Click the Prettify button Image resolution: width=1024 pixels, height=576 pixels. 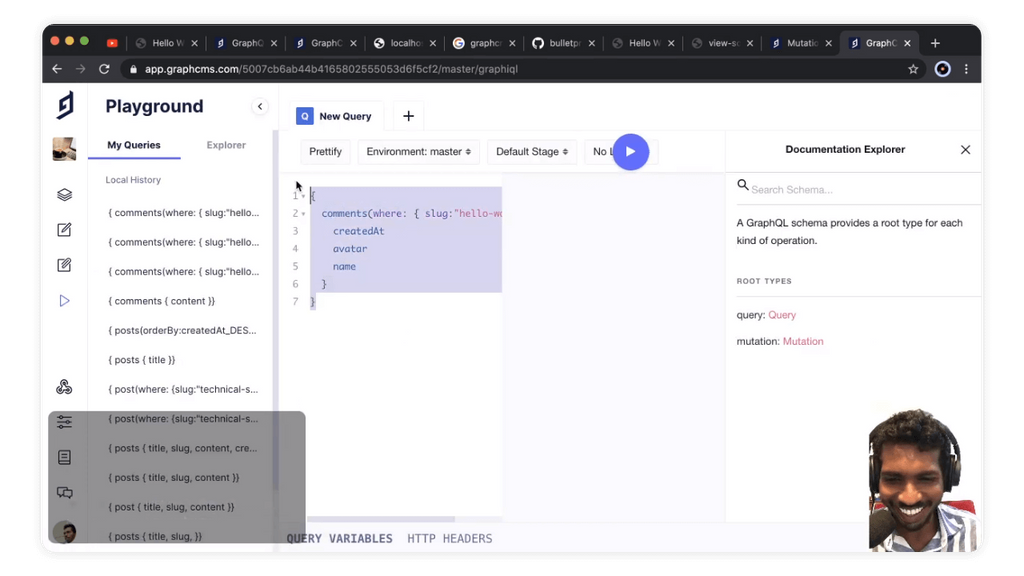(x=325, y=152)
